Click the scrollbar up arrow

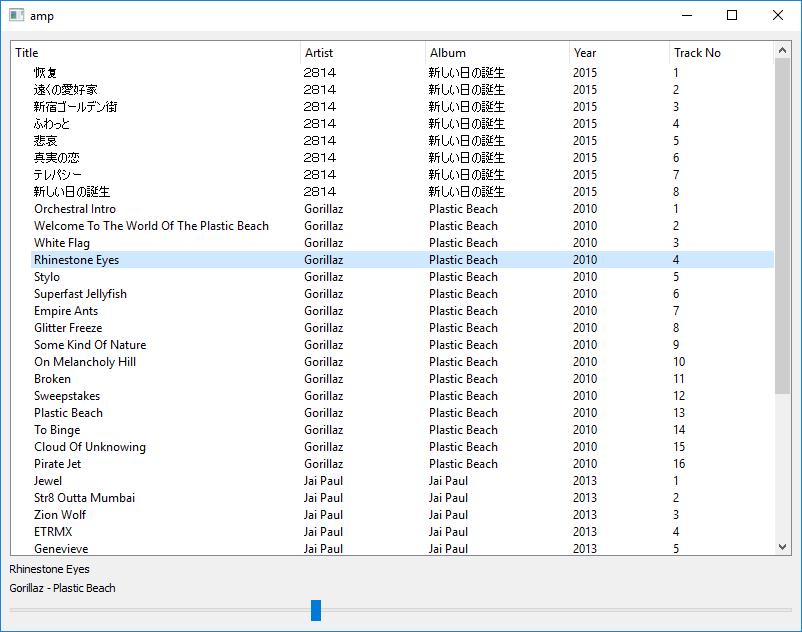point(782,50)
